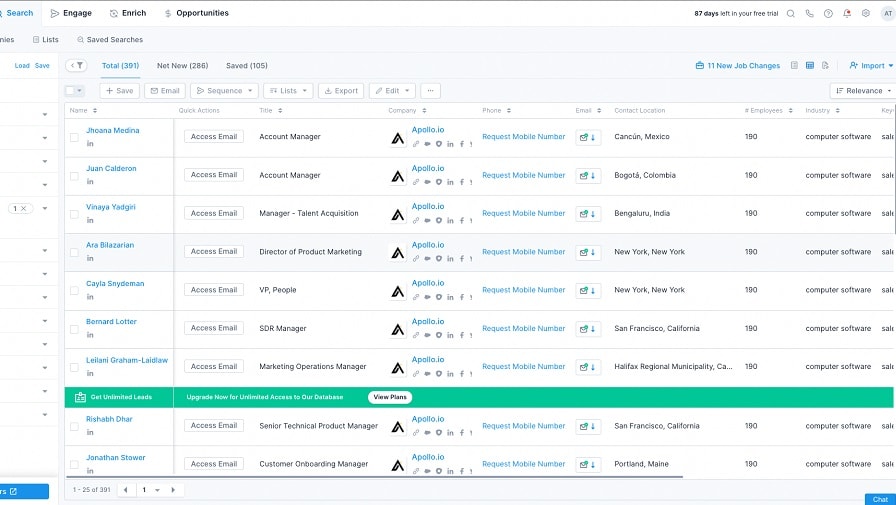
Task: Sort by Name column arrows
Action: pyautogui.click(x=95, y=111)
